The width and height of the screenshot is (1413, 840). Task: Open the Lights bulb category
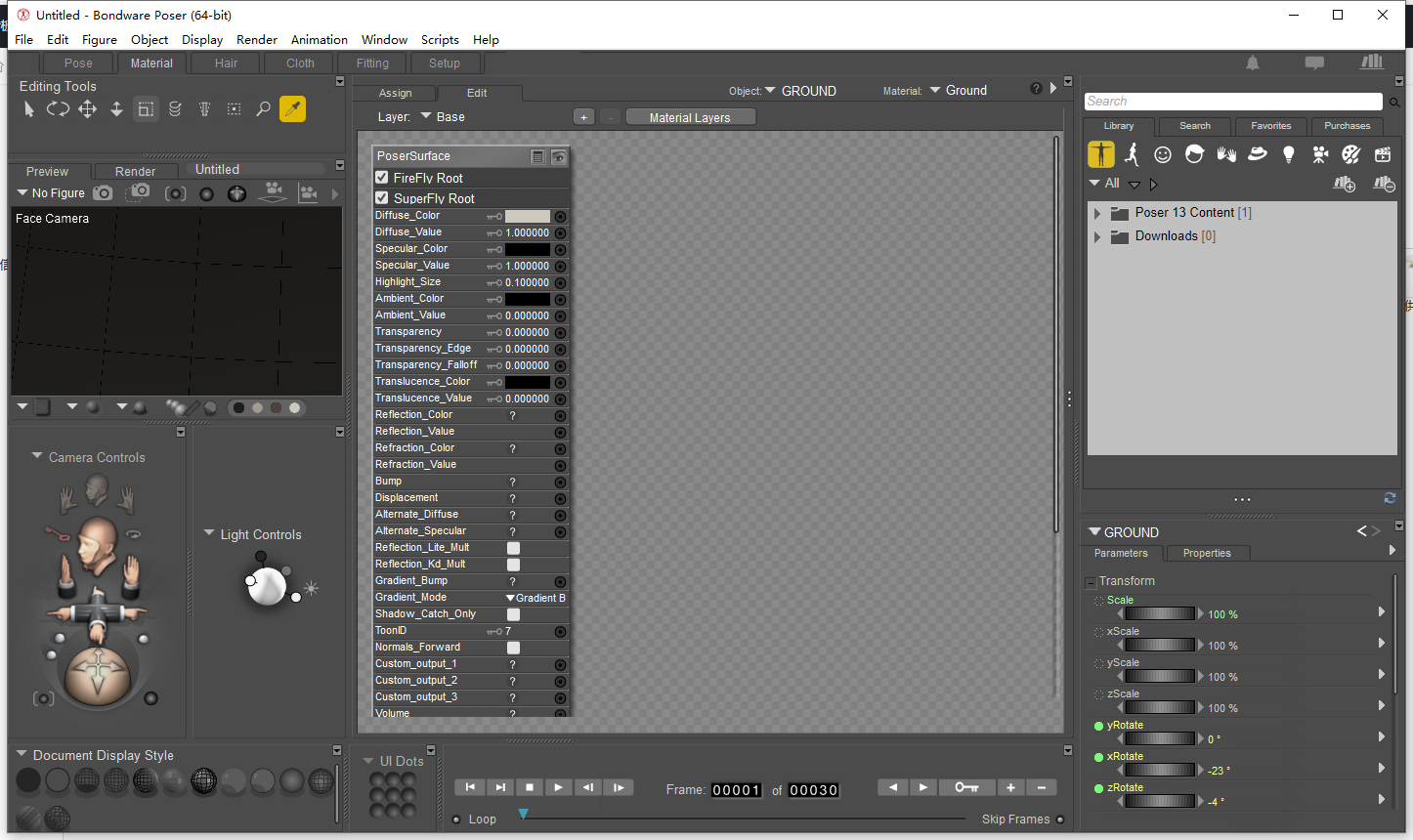point(1289,154)
